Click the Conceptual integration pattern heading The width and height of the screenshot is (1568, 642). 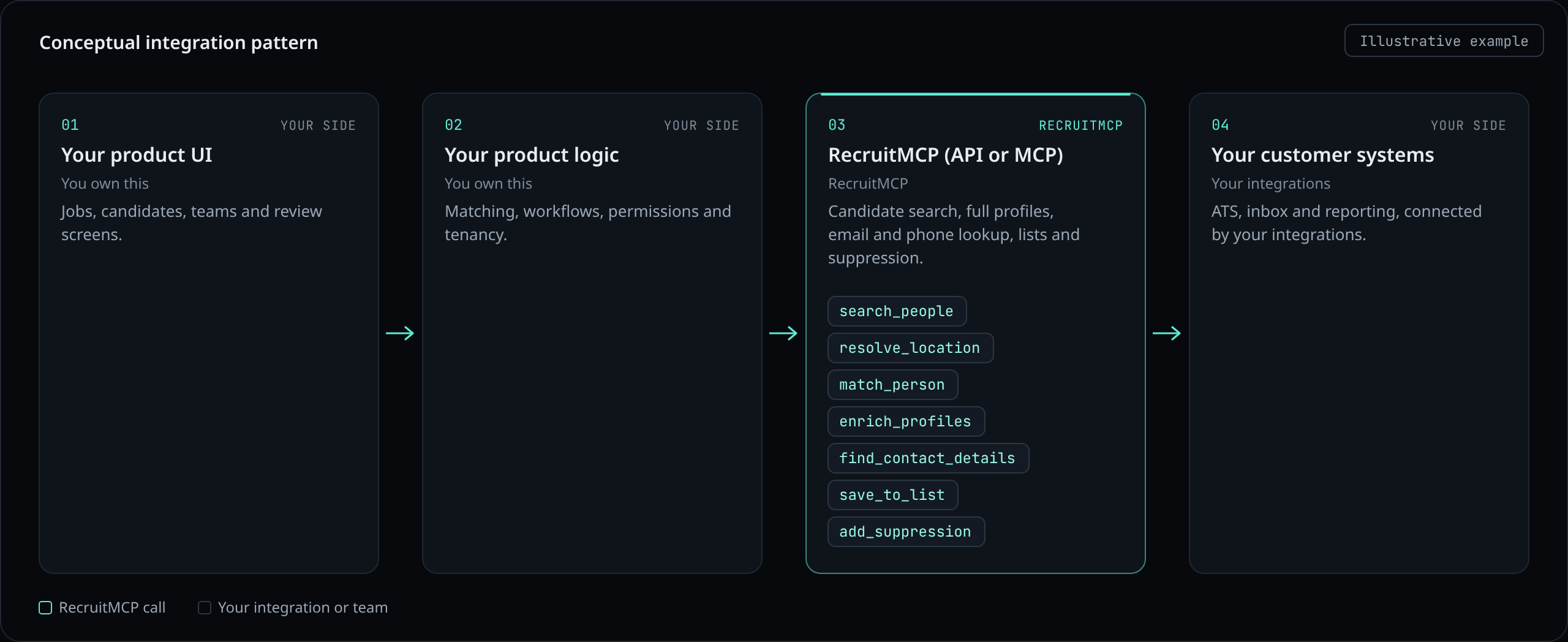[x=179, y=42]
